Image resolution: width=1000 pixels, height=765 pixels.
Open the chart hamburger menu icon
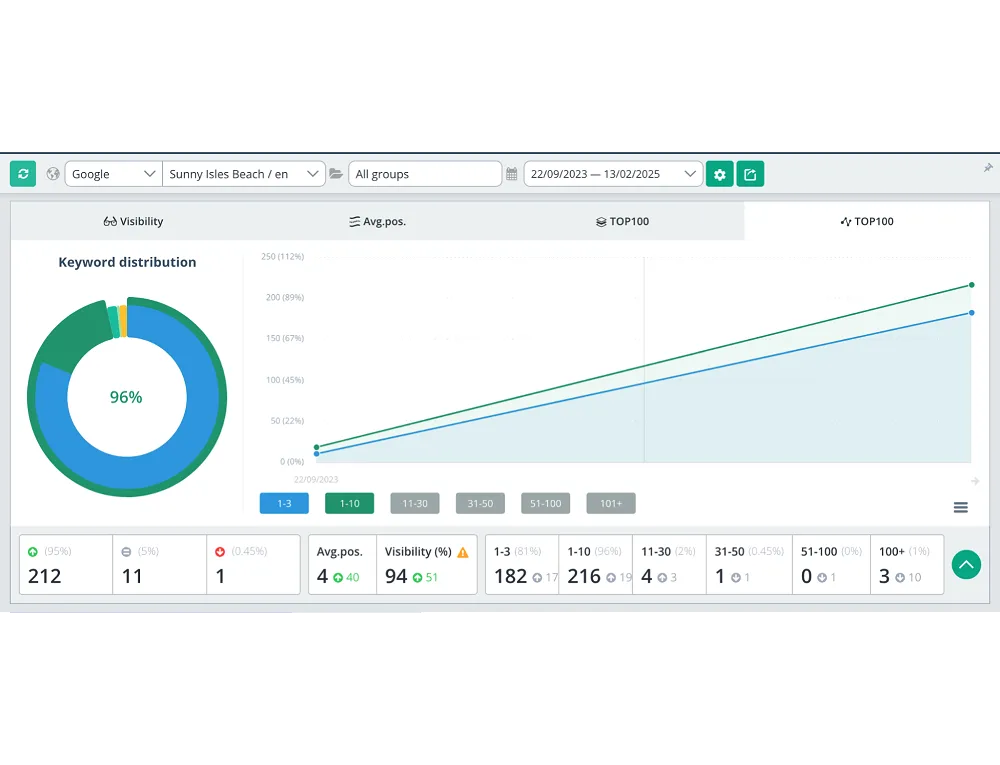coord(960,508)
